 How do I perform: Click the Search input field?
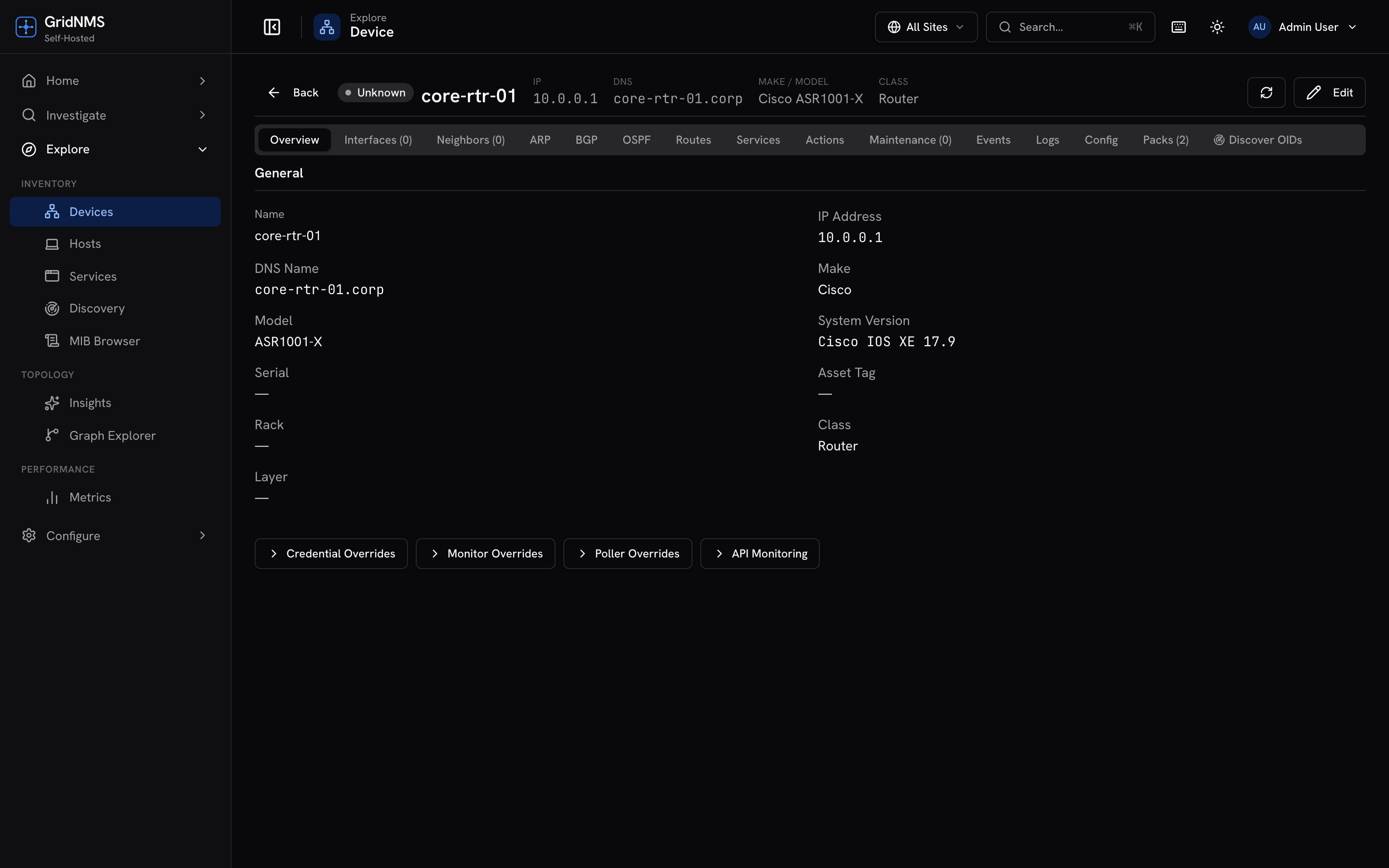(x=1070, y=27)
